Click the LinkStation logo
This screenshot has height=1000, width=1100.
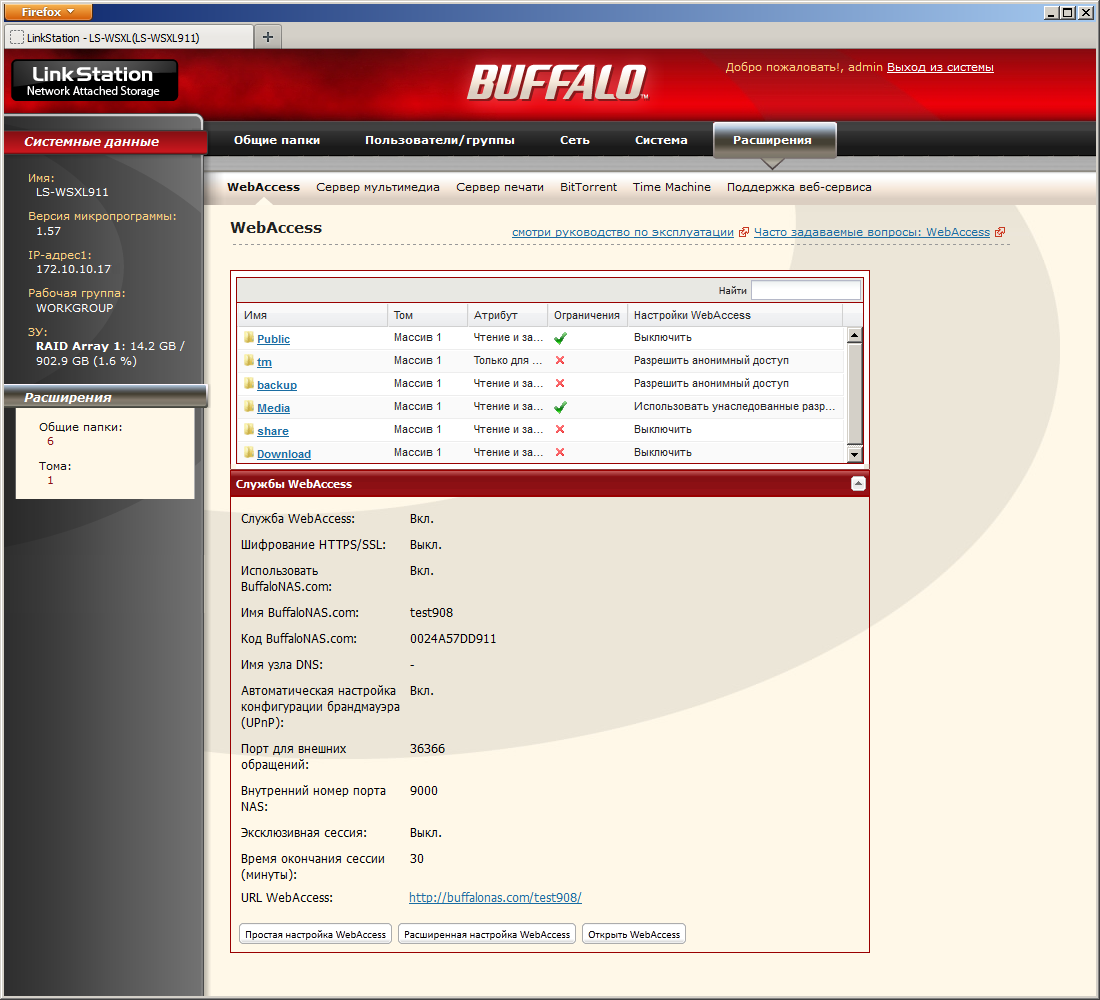[95, 80]
